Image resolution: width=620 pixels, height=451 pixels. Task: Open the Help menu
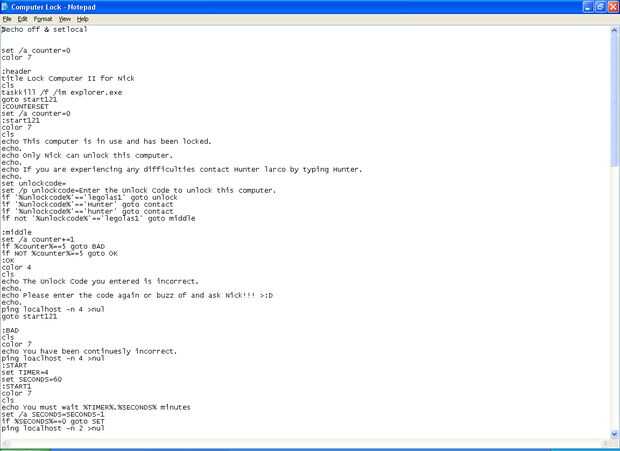click(x=82, y=19)
